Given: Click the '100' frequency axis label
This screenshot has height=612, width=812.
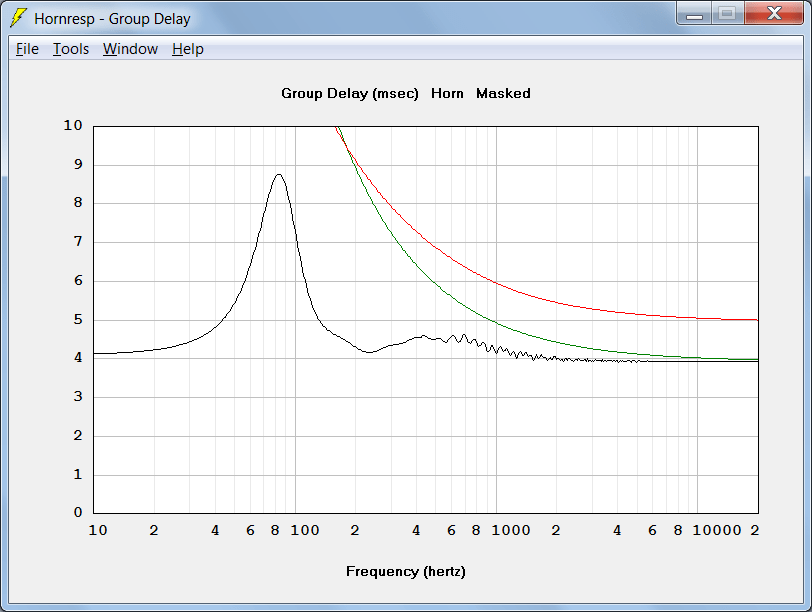Looking at the screenshot, I should click(x=304, y=531).
